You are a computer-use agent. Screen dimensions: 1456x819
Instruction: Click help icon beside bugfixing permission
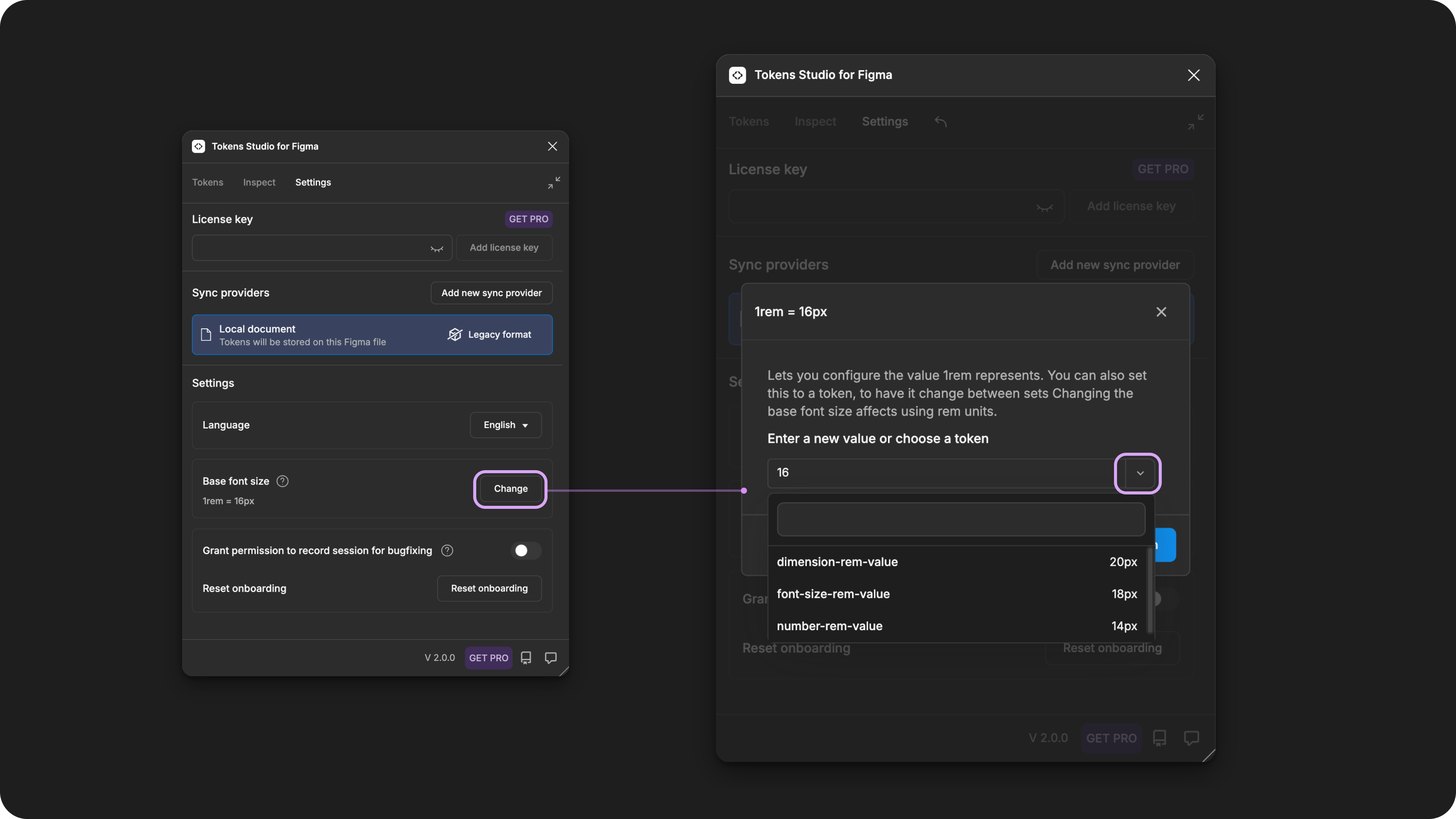click(x=447, y=551)
